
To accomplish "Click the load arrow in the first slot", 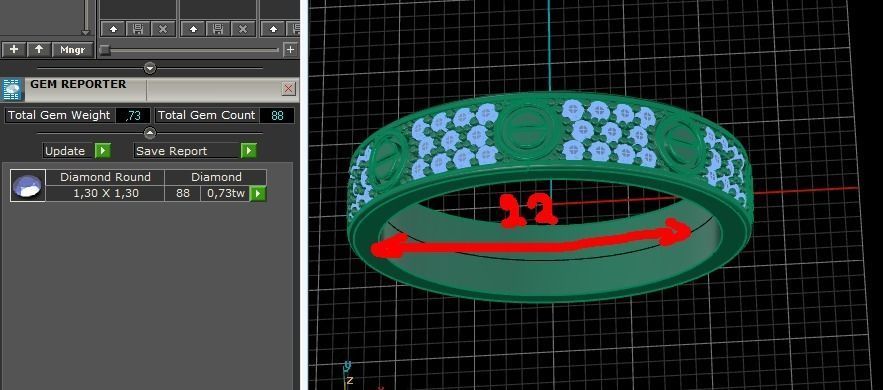I will pyautogui.click(x=113, y=29).
